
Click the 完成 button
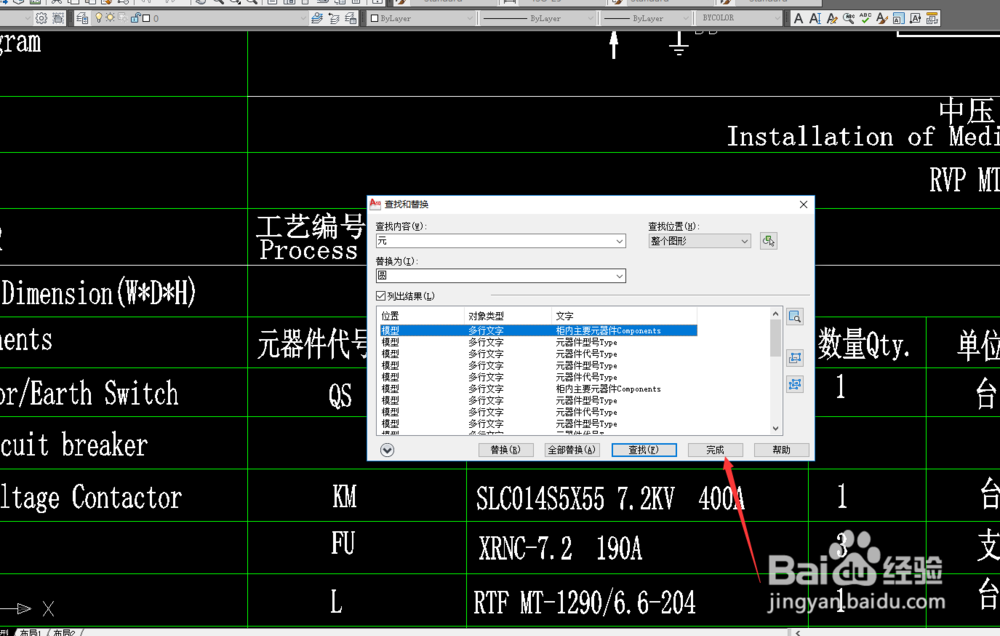[x=715, y=449]
